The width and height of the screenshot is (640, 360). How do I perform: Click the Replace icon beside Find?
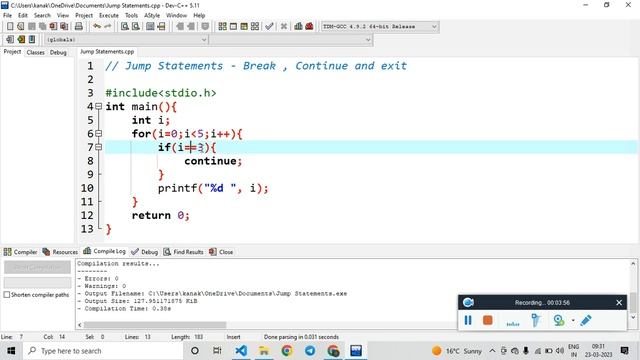(x=136, y=27)
